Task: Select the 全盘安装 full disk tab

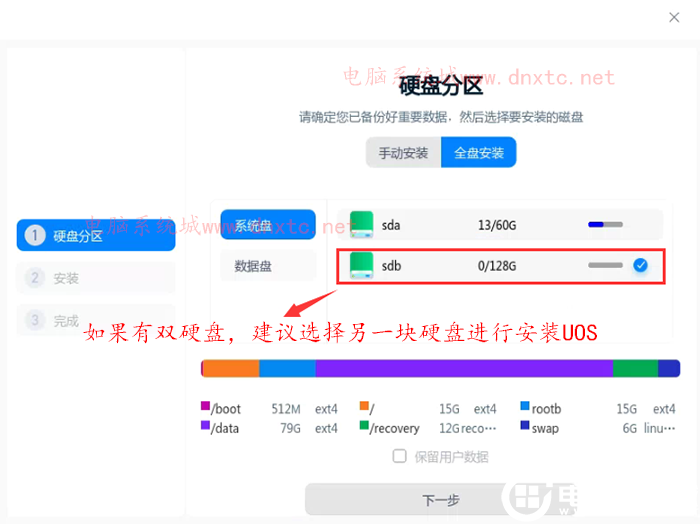Action: click(x=479, y=153)
